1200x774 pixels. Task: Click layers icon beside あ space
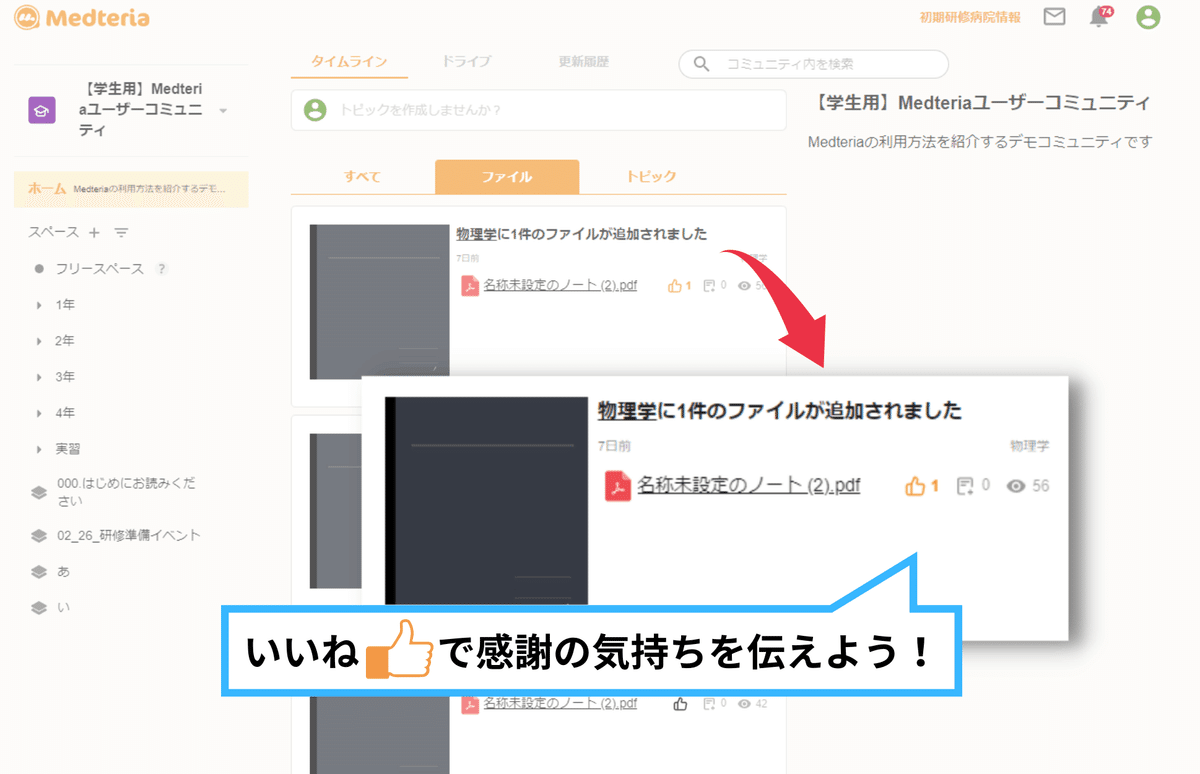39,572
